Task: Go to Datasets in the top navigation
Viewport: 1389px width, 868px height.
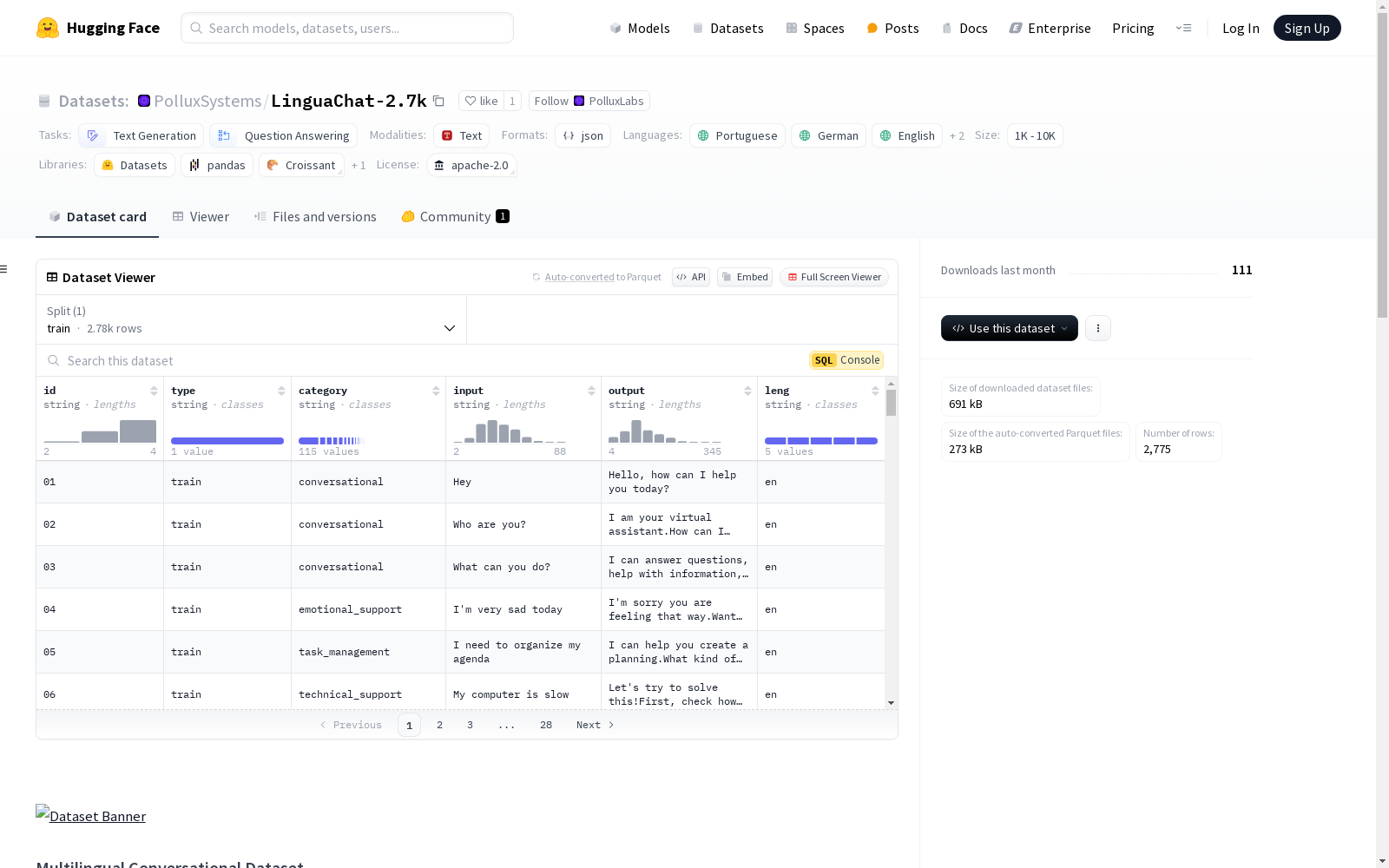Action: (x=727, y=28)
